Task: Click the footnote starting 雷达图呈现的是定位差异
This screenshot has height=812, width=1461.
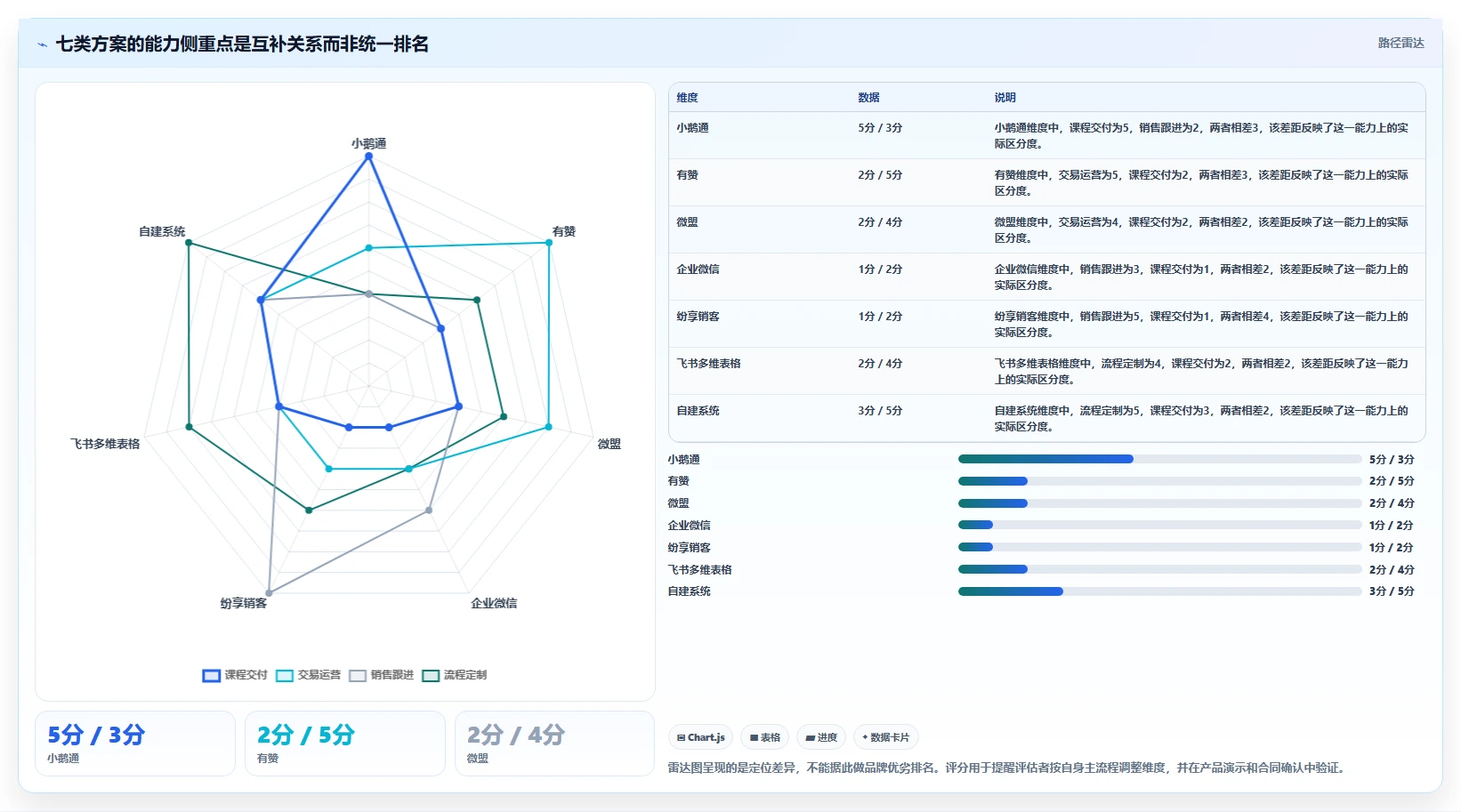Action: click(x=1008, y=768)
